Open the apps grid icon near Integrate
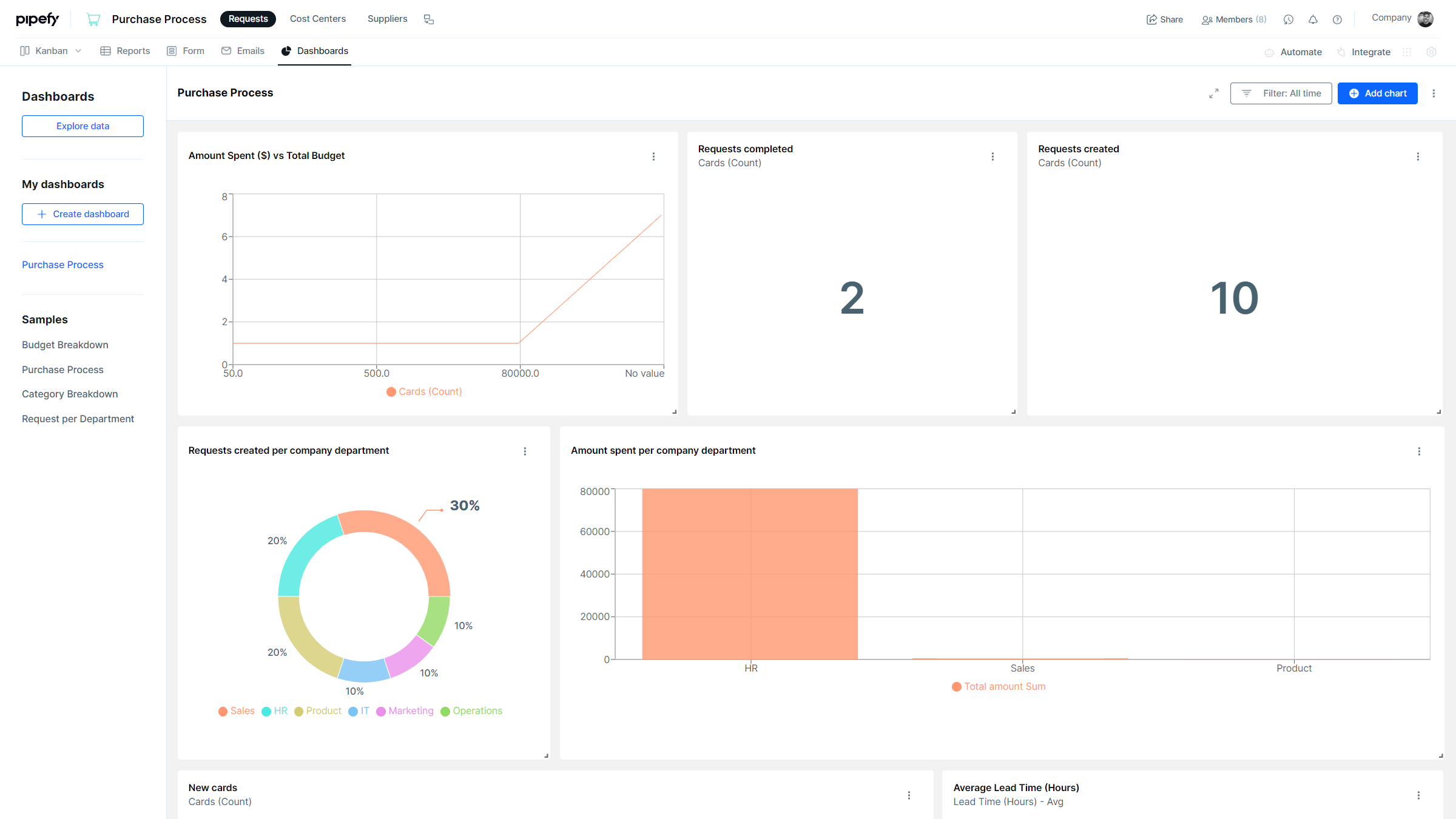This screenshot has width=1456, height=819. pos(1407,52)
